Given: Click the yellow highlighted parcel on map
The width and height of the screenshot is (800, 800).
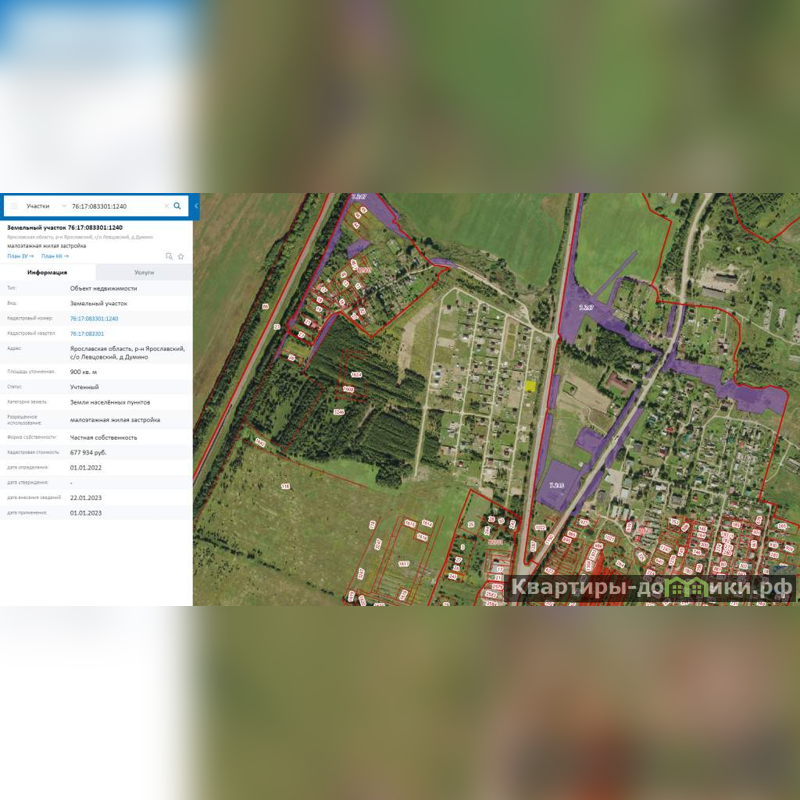Looking at the screenshot, I should (x=531, y=385).
